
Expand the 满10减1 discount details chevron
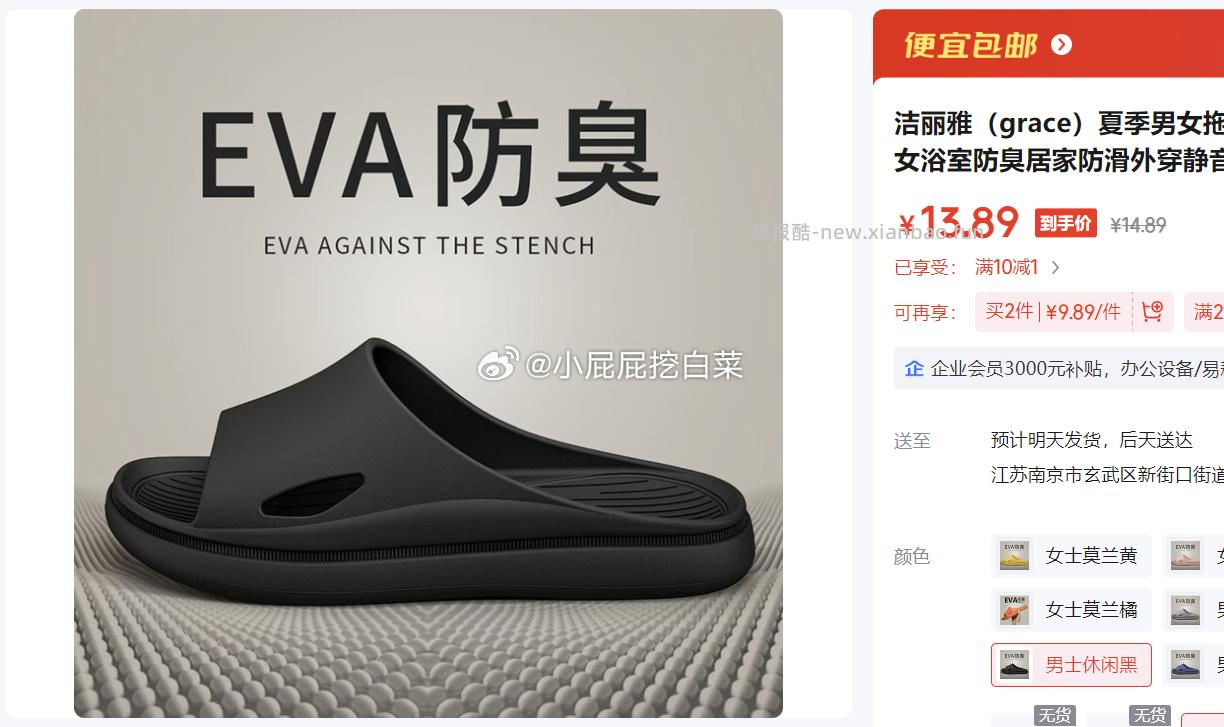click(x=1056, y=267)
